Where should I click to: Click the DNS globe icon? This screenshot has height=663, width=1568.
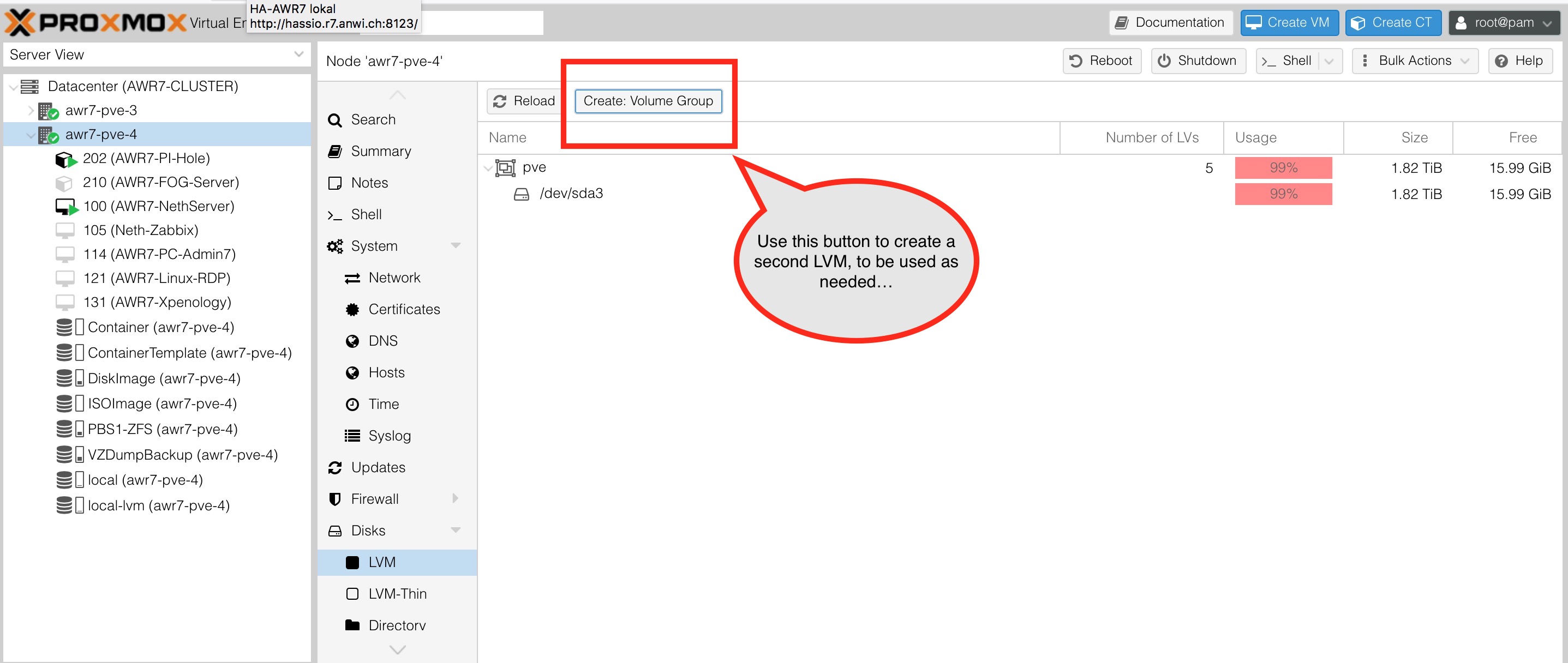coord(352,341)
